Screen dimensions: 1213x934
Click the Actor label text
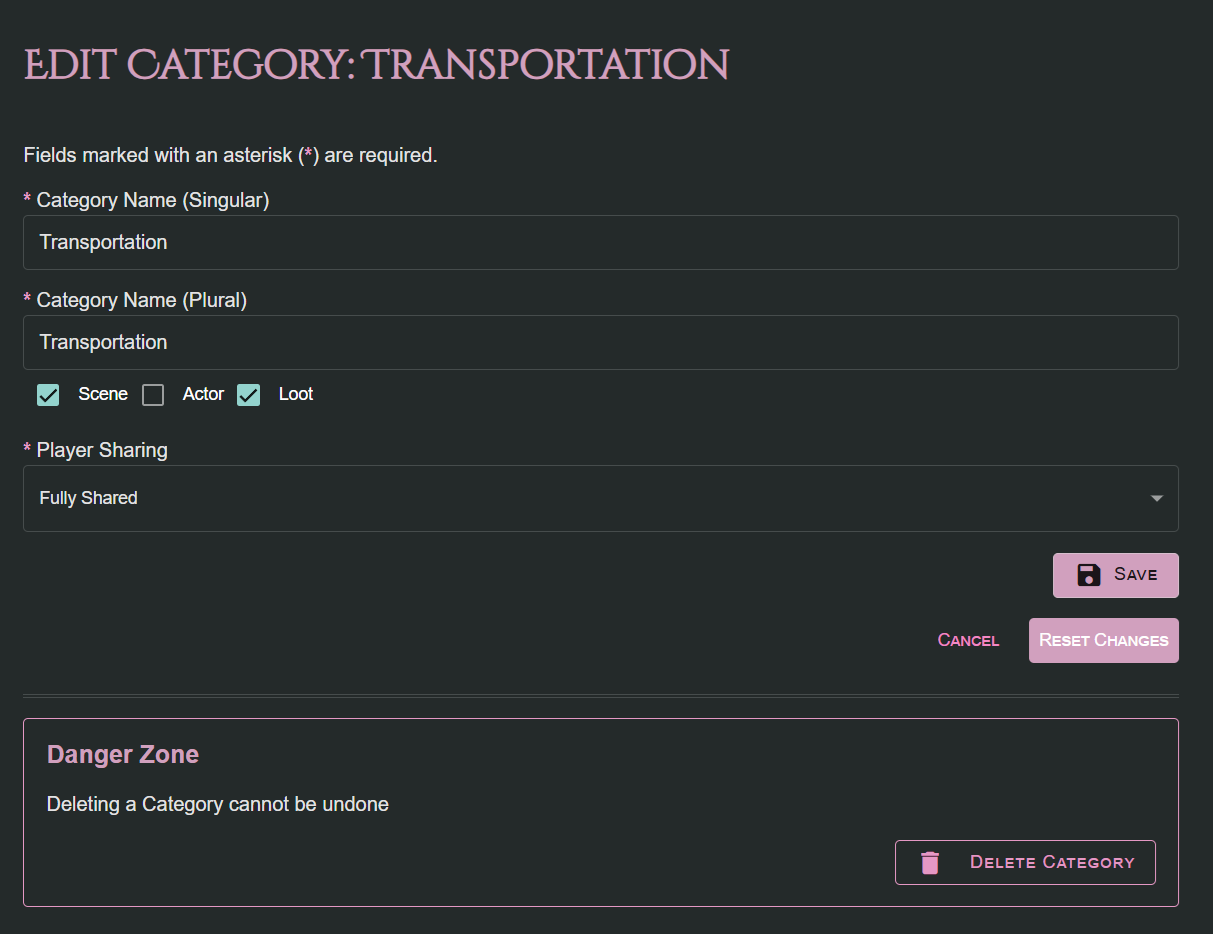203,394
